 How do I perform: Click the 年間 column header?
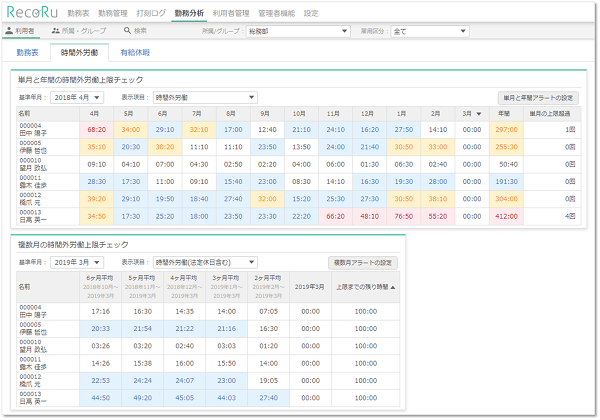[x=504, y=114]
